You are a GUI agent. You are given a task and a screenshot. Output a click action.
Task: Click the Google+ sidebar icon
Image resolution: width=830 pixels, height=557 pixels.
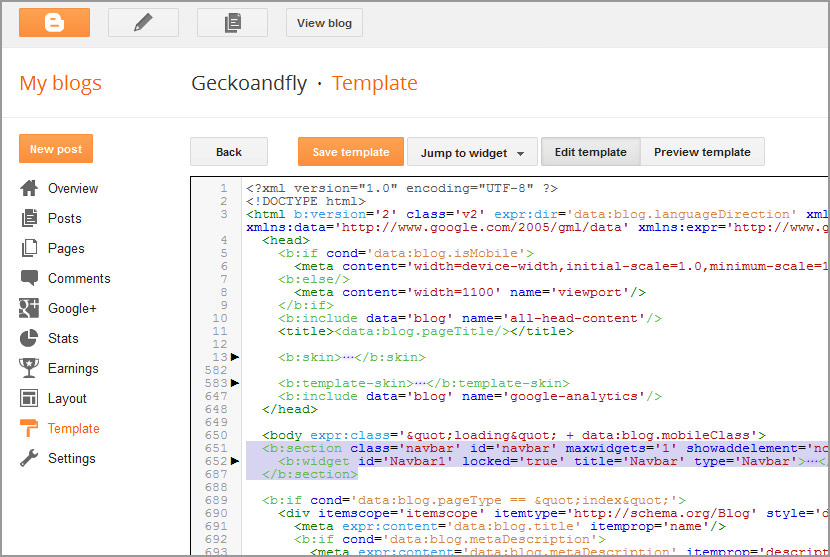pyautogui.click(x=29, y=308)
